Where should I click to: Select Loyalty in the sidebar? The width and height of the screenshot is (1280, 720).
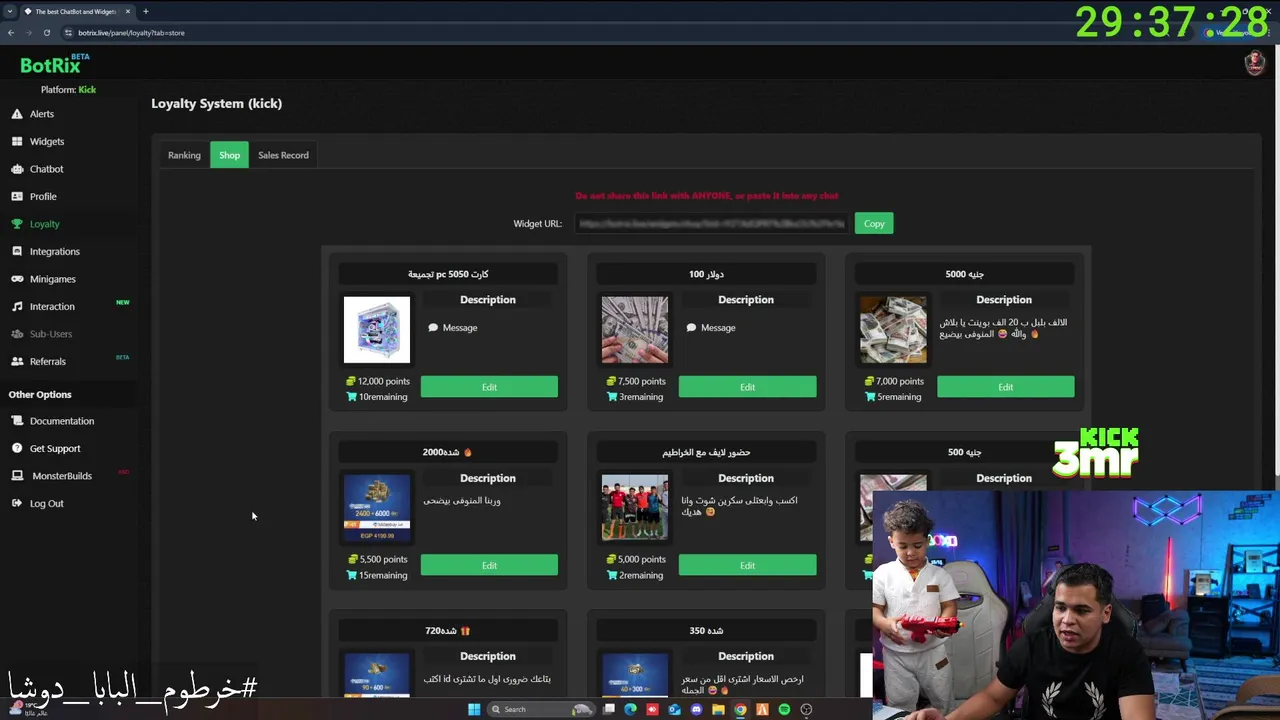(44, 224)
